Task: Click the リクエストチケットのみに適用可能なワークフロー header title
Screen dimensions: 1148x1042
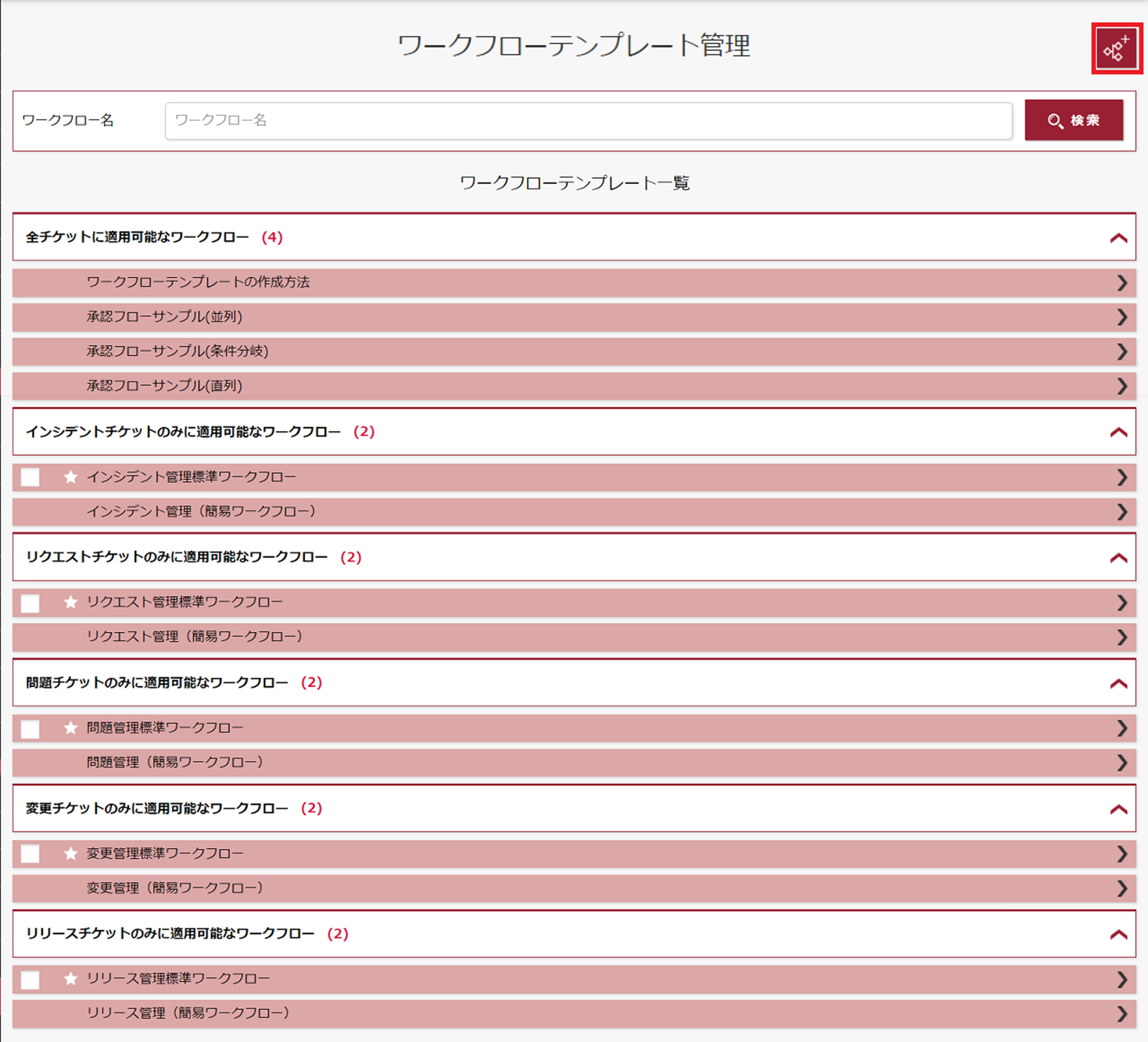Action: tap(176, 557)
